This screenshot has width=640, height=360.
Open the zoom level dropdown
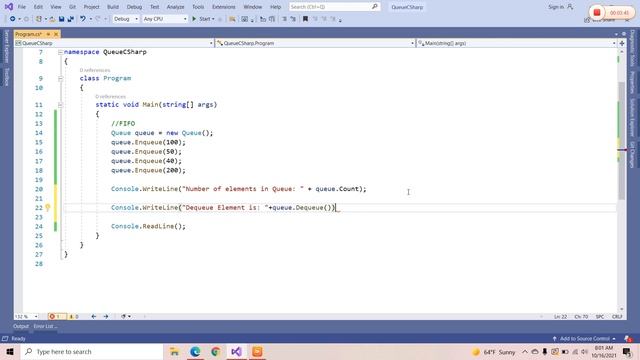26,316
